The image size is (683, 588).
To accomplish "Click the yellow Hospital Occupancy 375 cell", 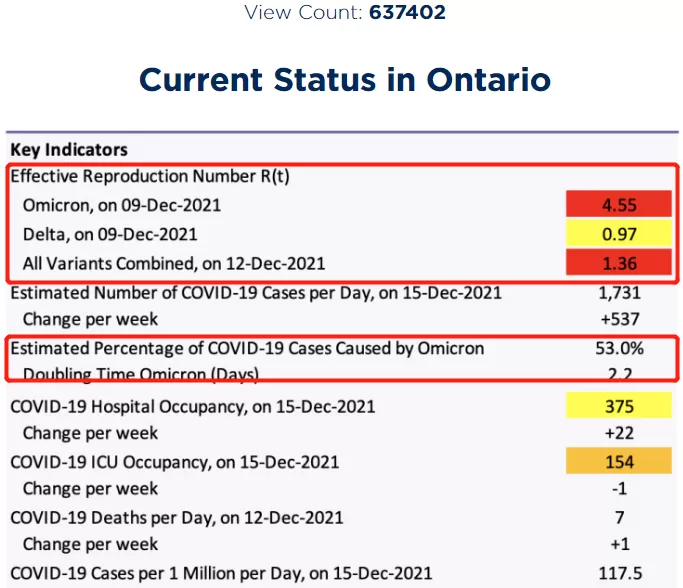I will click(619, 406).
